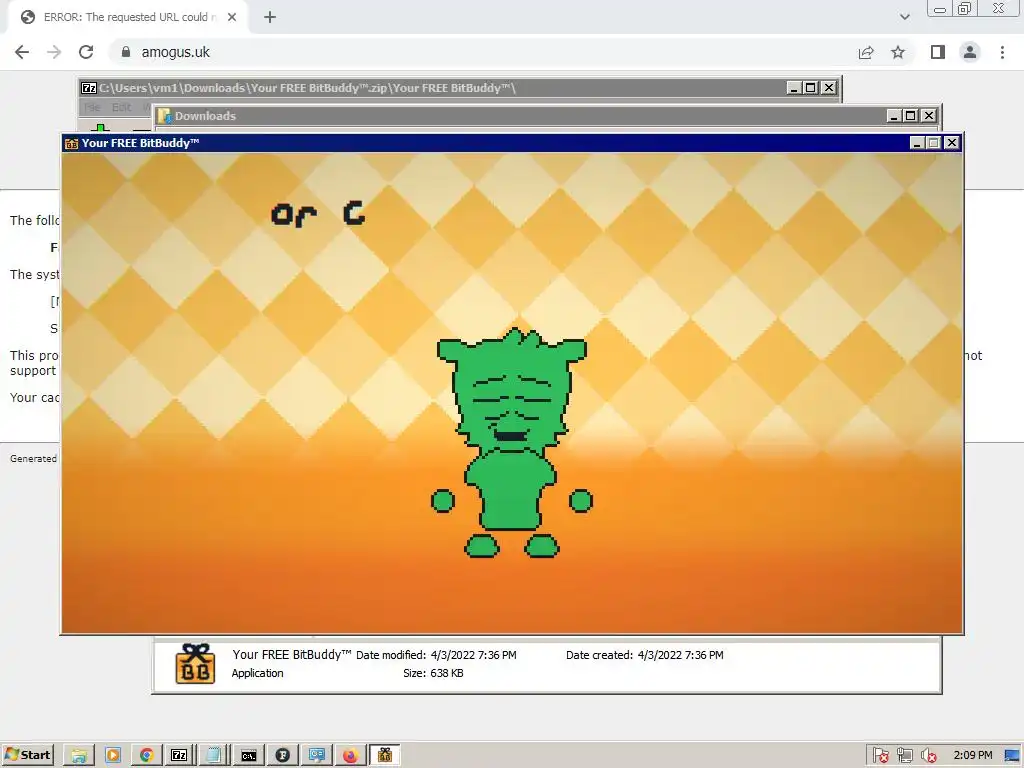1024x768 pixels.
Task: Minimize the Your FREE BitBuddy window
Action: point(917,142)
